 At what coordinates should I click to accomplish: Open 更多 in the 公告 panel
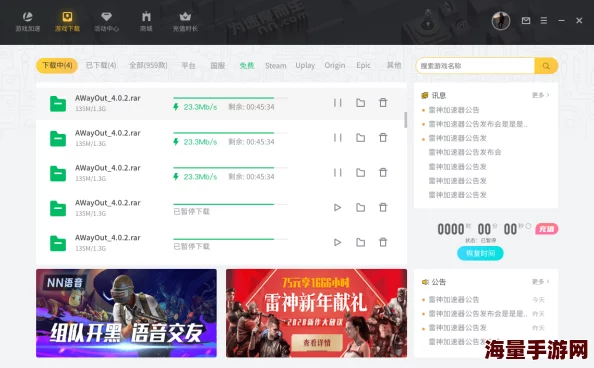[x=541, y=282]
